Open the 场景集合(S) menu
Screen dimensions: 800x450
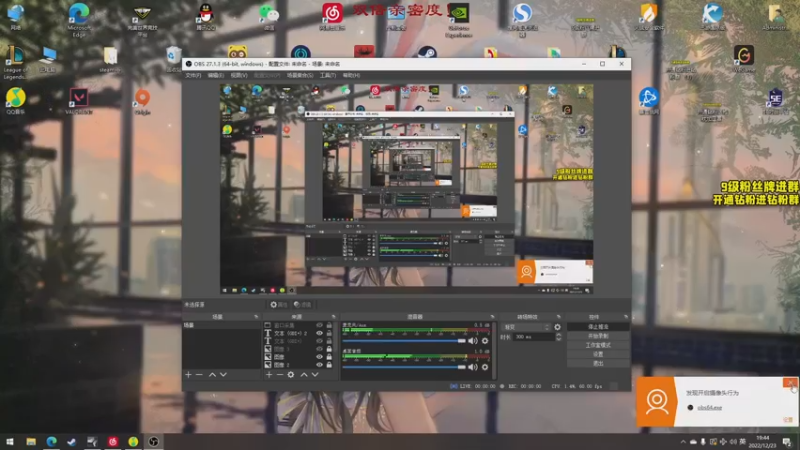300,76
